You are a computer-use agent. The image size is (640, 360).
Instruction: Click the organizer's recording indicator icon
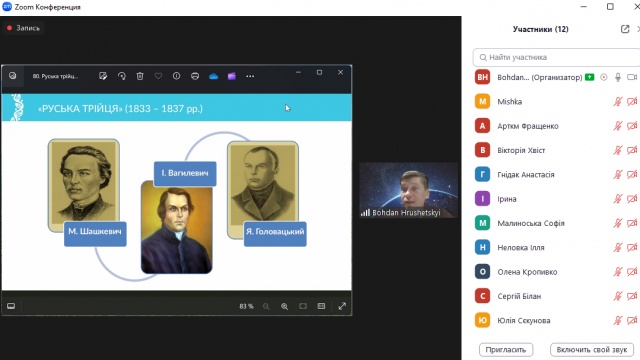pos(604,77)
